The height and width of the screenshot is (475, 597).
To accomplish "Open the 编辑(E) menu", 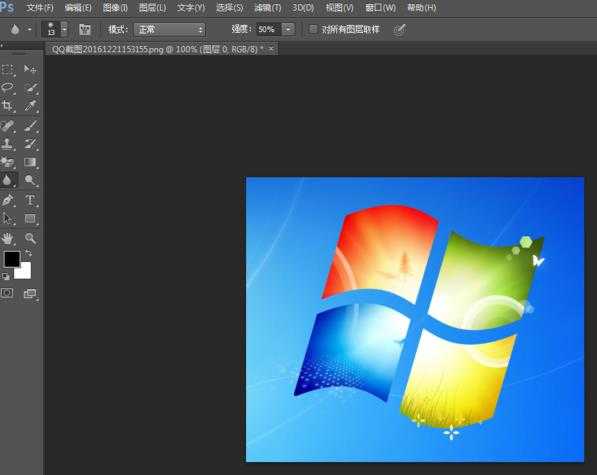I will tap(78, 8).
